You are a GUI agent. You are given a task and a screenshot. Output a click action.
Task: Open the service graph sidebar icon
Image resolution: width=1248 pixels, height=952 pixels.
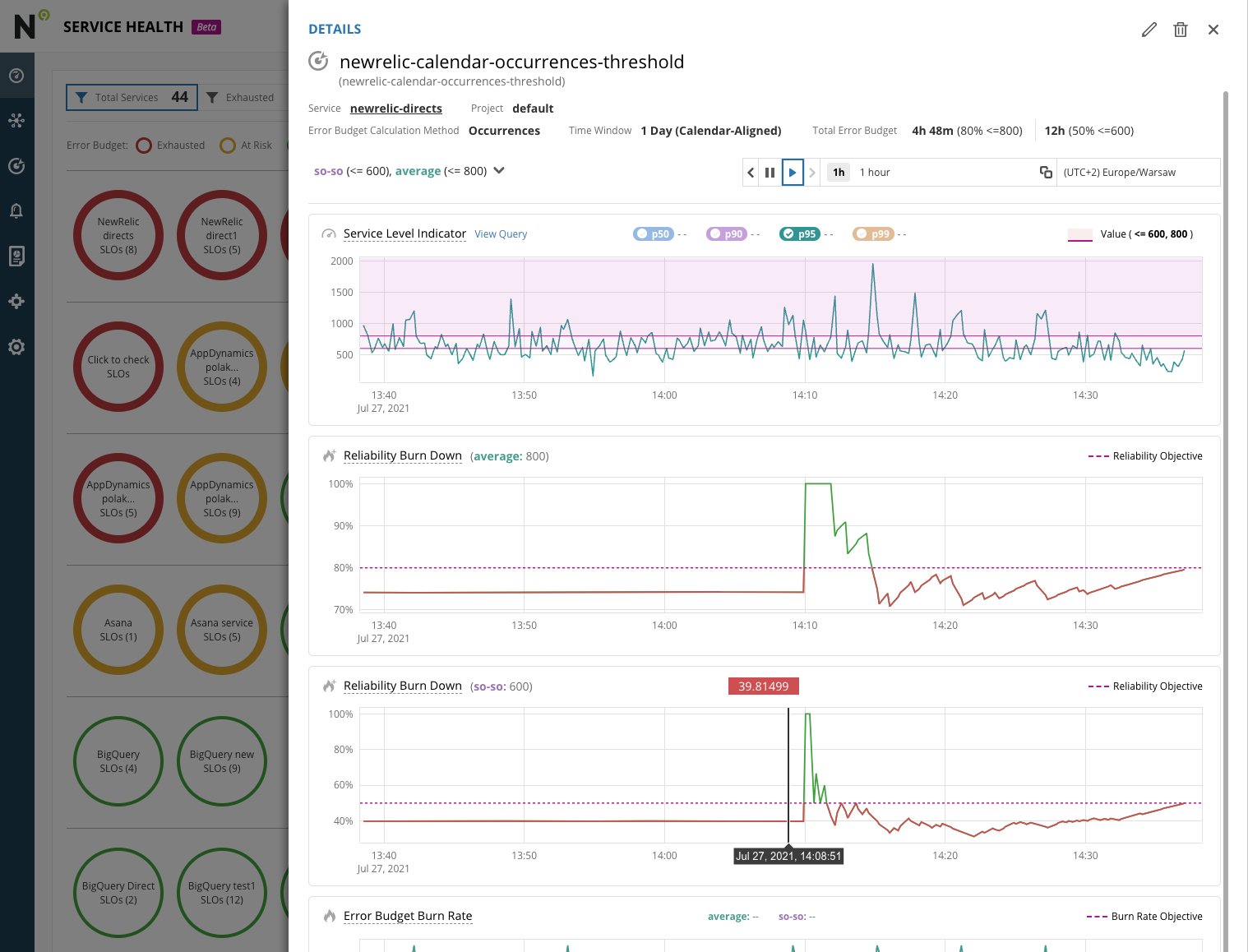point(16,121)
